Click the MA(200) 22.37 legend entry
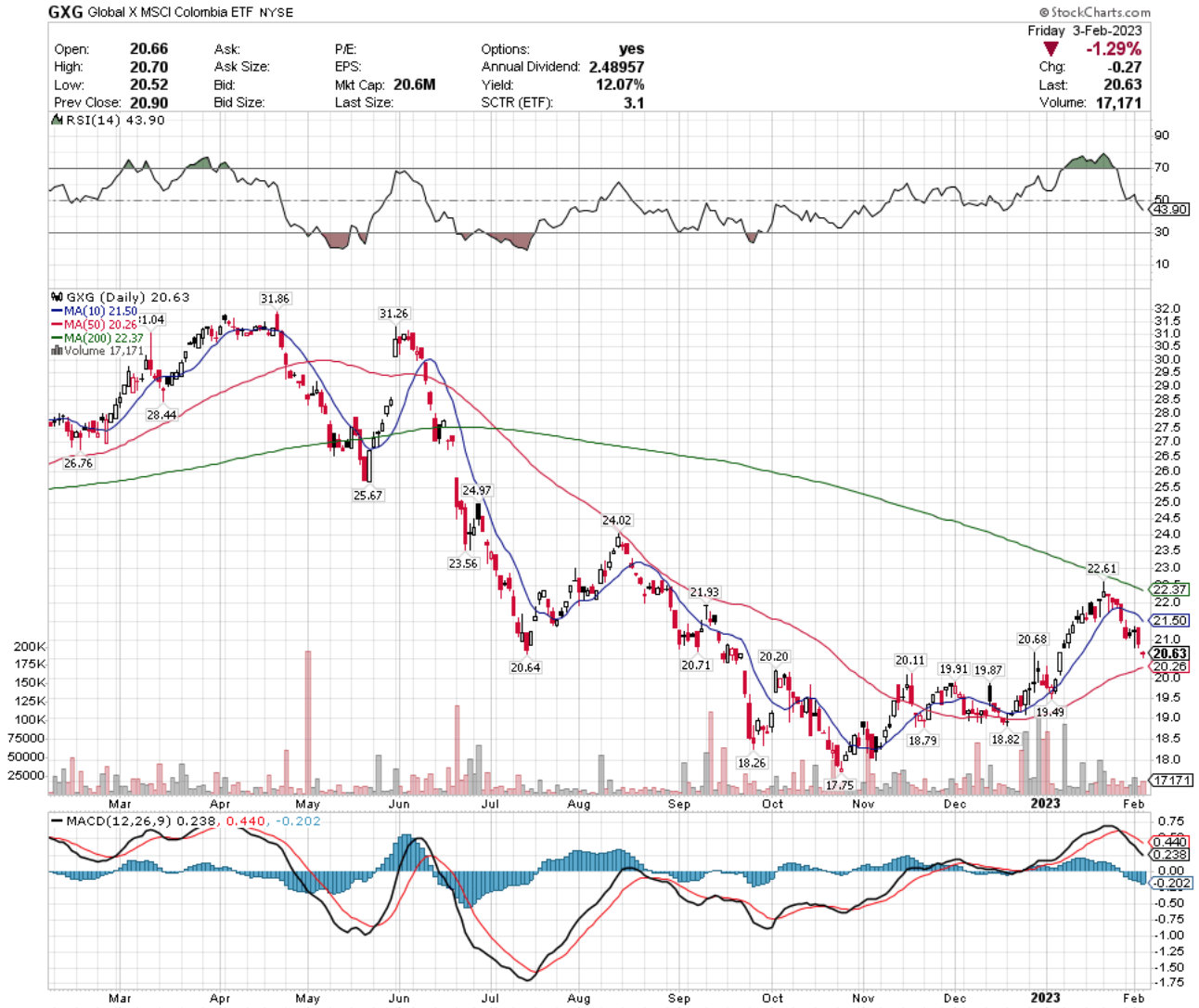 97,338
